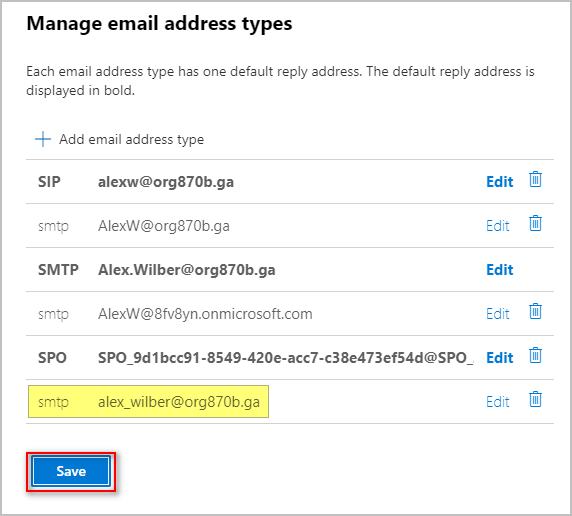Image resolution: width=572 pixels, height=516 pixels.
Task: Click the SPO type label
Action: [x=52, y=358]
